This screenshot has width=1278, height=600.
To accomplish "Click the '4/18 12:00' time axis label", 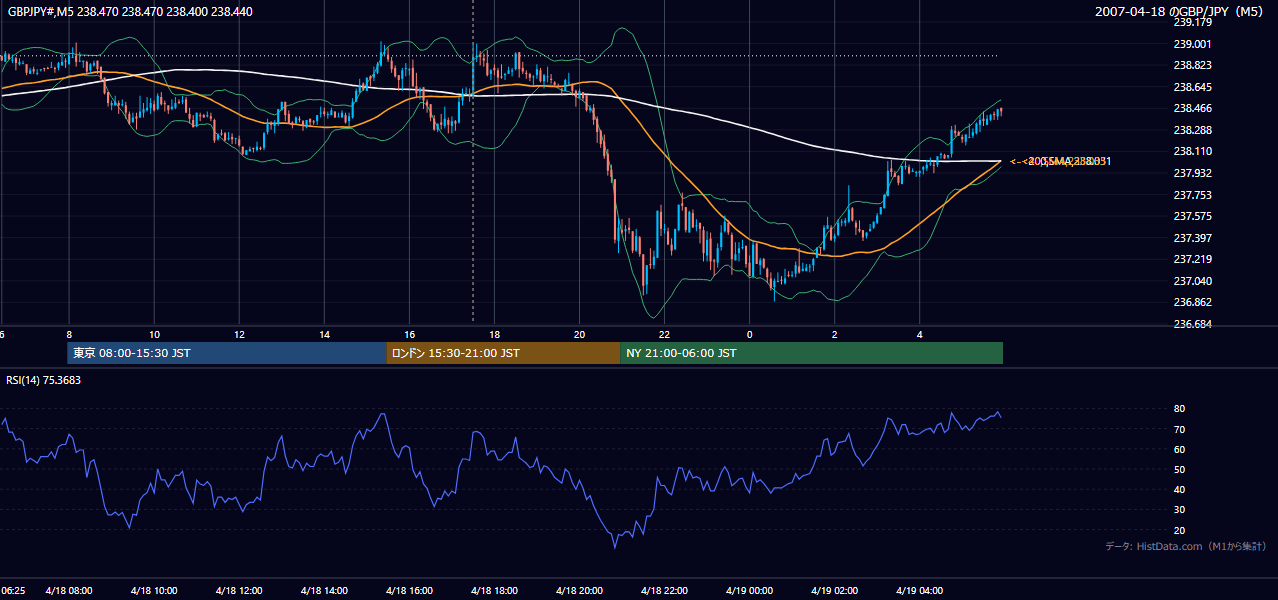I will coord(239,591).
